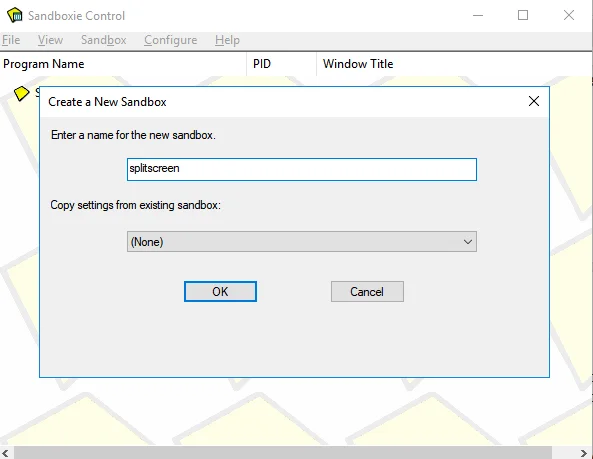Maximize the Sandboxie Control window

(x=523, y=15)
